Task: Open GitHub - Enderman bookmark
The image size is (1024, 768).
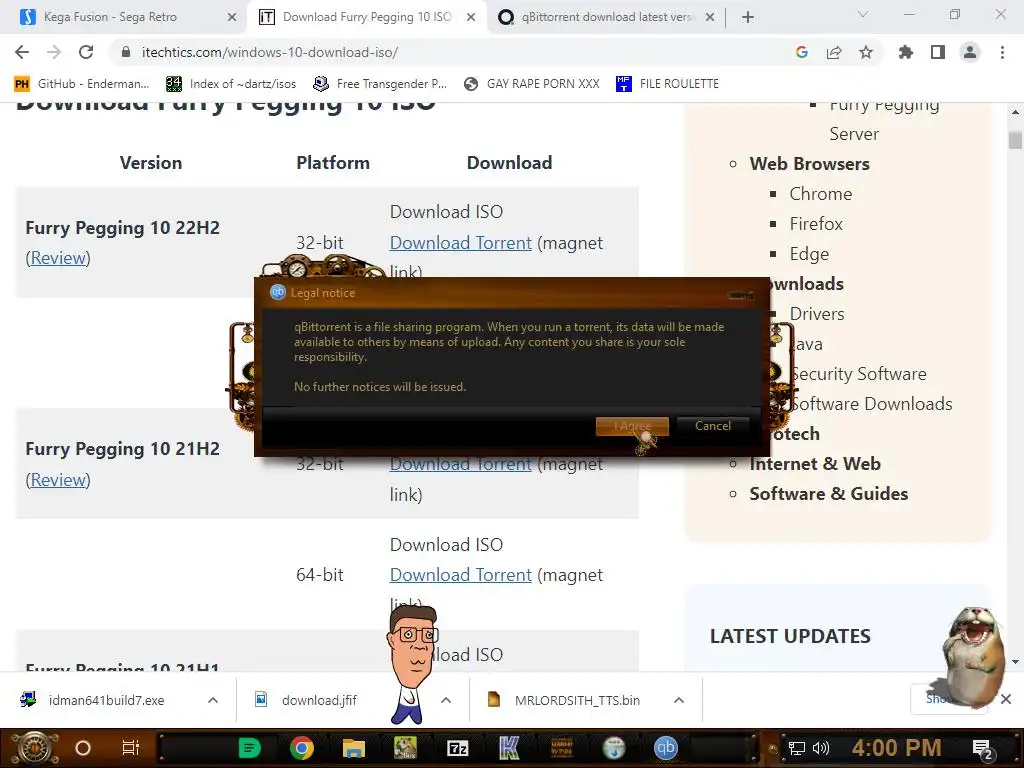Action: point(81,84)
